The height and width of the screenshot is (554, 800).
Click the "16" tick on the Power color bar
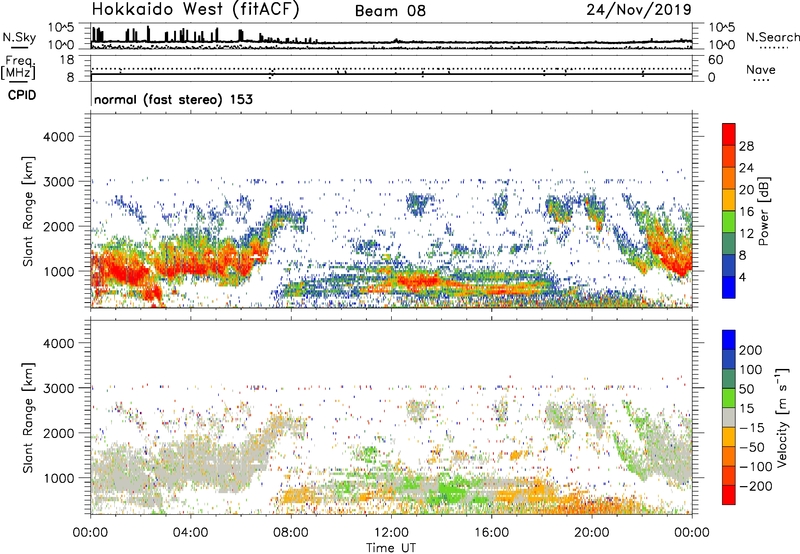coord(746,212)
